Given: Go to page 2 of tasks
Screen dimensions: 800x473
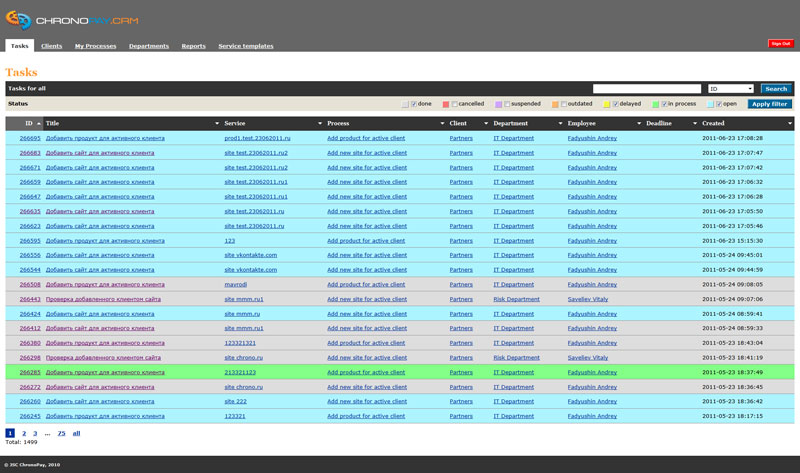Looking at the screenshot, I should pos(24,433).
